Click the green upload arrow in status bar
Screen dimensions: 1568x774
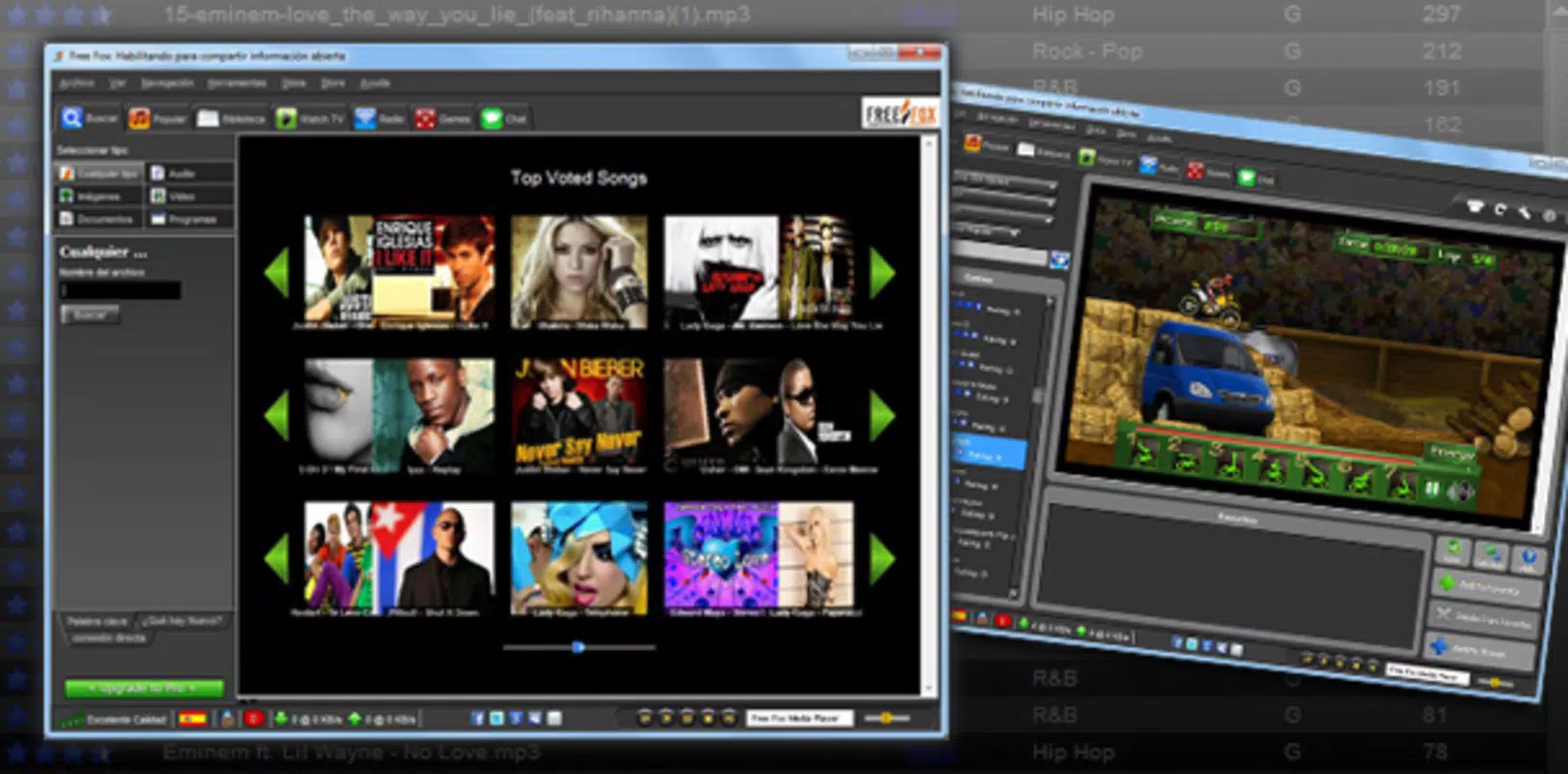[355, 718]
